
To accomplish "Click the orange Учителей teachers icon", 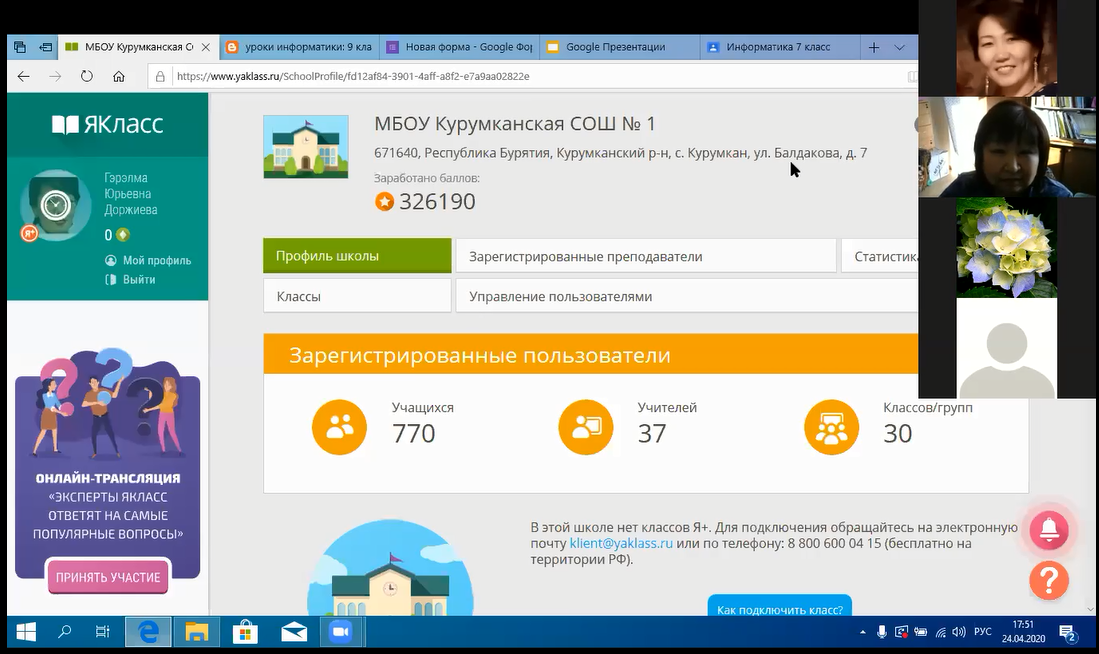I will (585, 427).
